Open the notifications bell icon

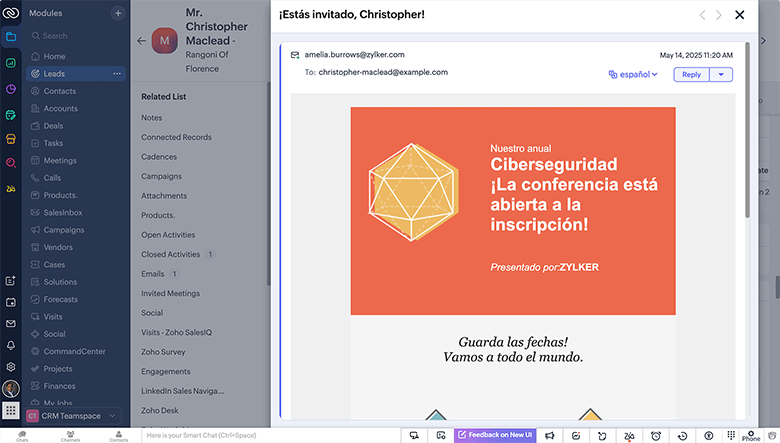coord(10,345)
